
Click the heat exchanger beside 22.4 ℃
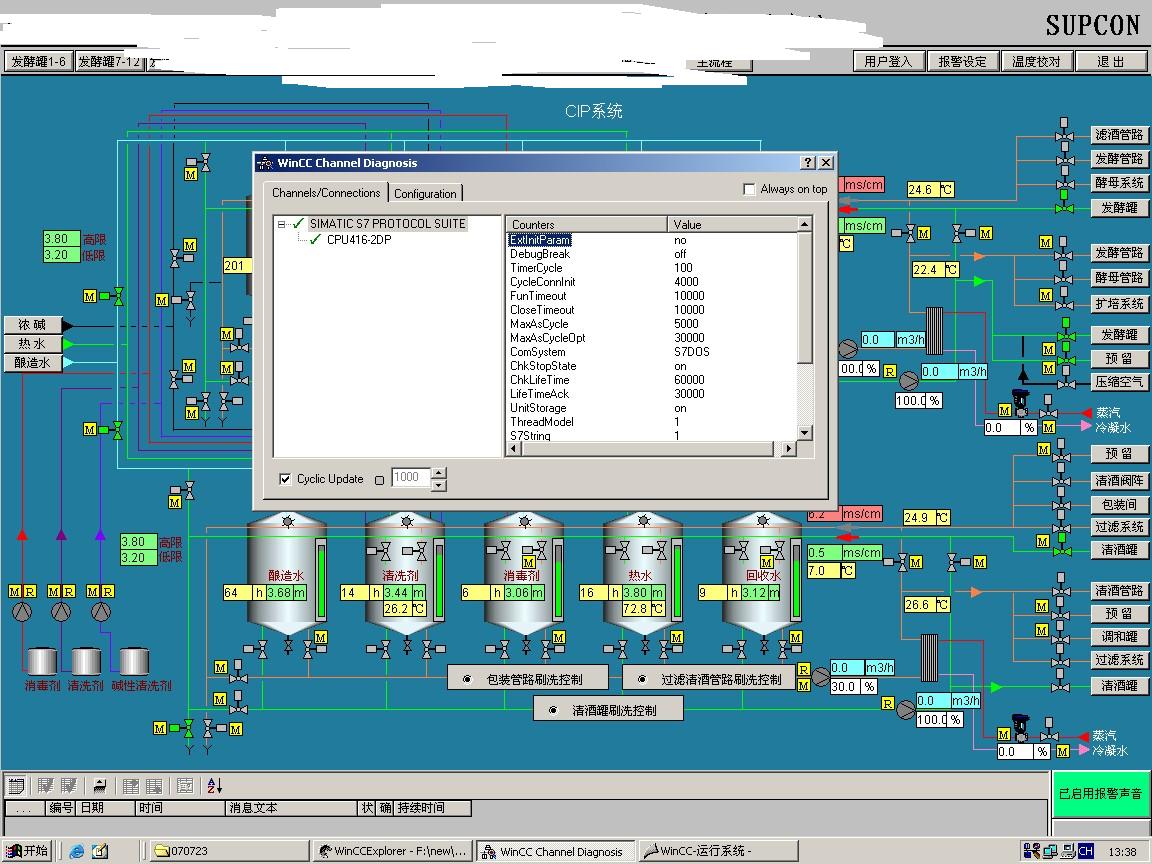pyautogui.click(x=934, y=331)
